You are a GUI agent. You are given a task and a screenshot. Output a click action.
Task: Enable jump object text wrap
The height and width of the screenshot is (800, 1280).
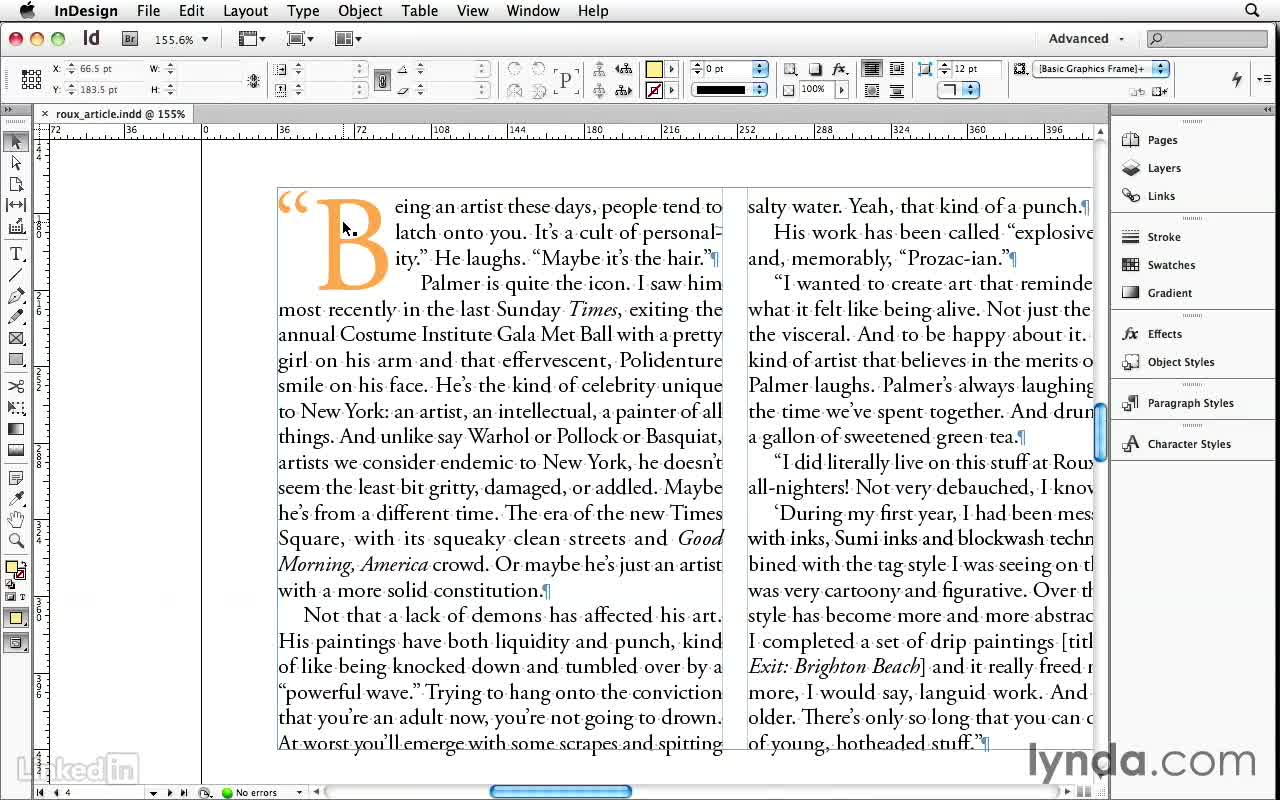click(897, 90)
